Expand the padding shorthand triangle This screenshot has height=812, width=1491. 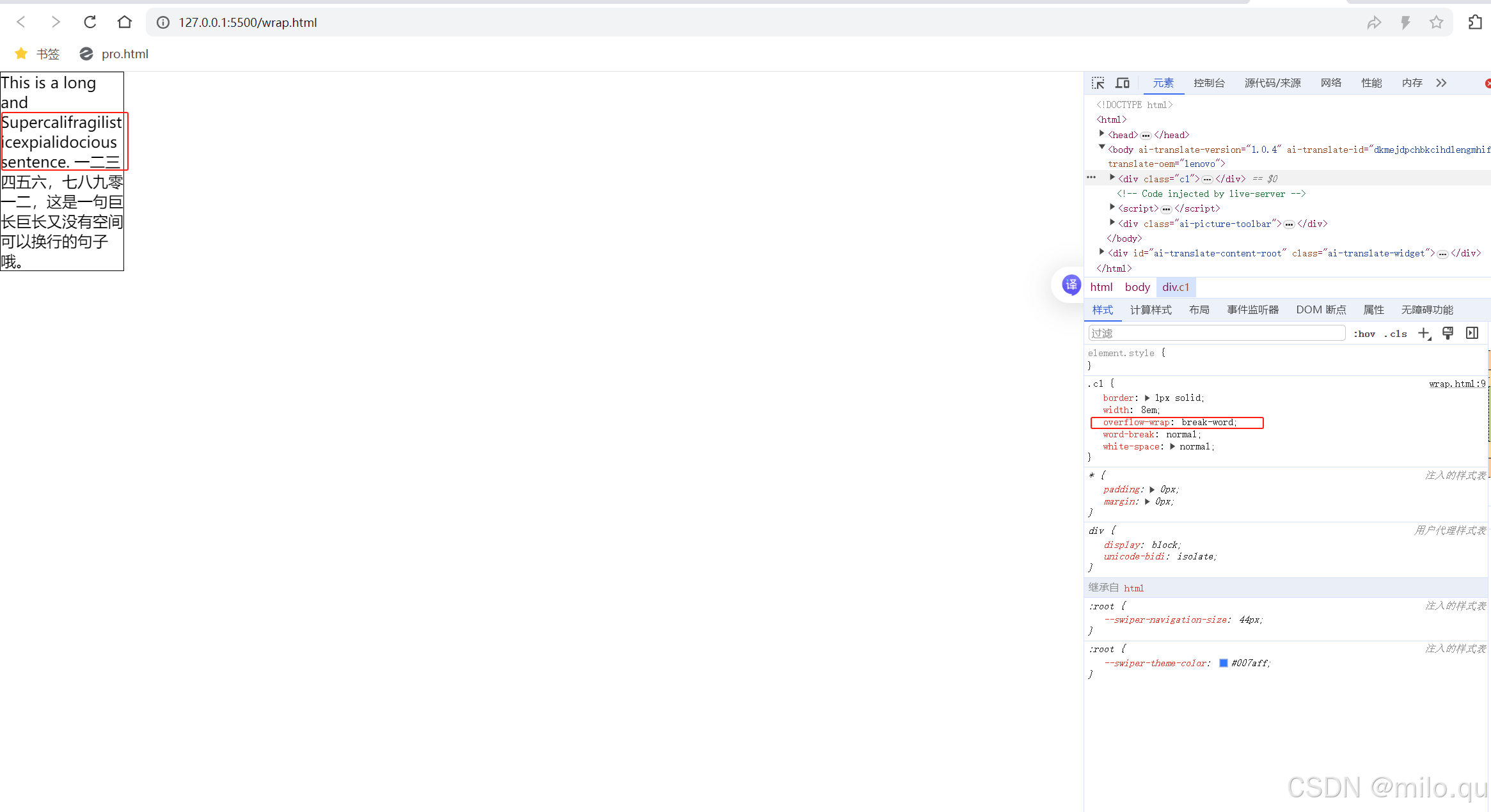(1152, 489)
